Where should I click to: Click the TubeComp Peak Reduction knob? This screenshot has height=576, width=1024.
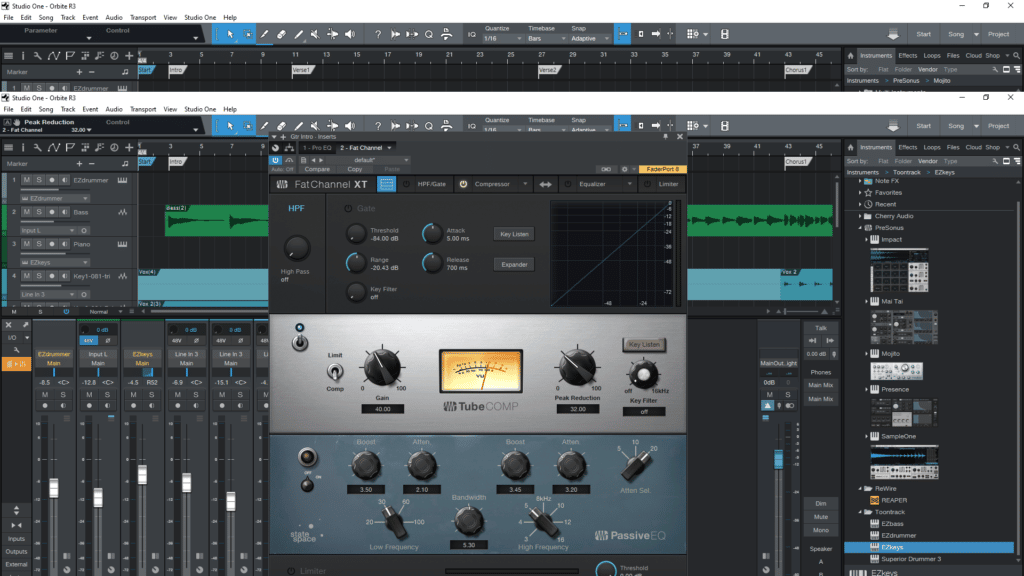(x=577, y=367)
